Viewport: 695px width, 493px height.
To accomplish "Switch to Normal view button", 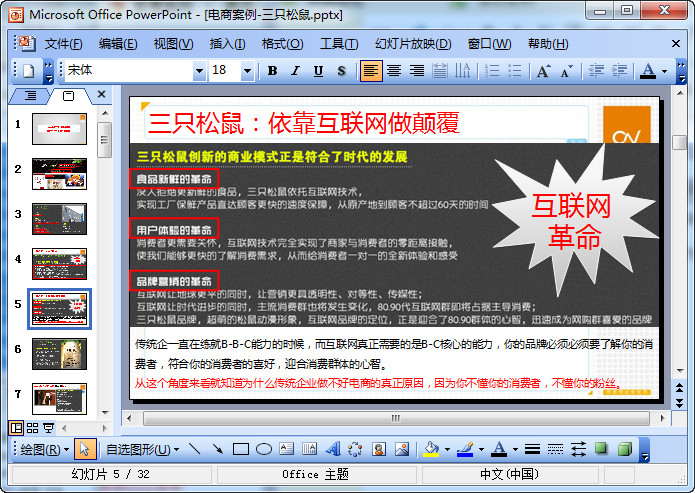I will [17, 428].
